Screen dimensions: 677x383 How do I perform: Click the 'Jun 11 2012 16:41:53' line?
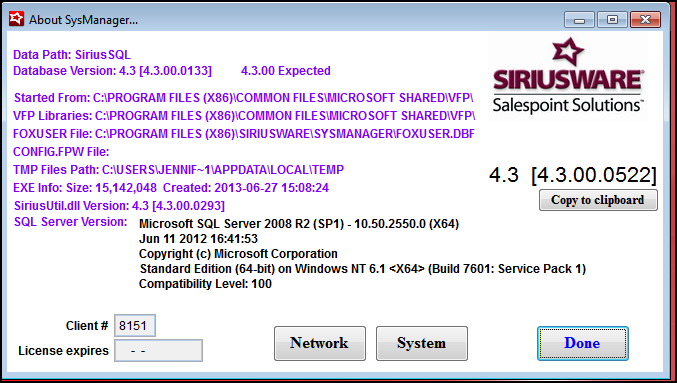[198, 239]
